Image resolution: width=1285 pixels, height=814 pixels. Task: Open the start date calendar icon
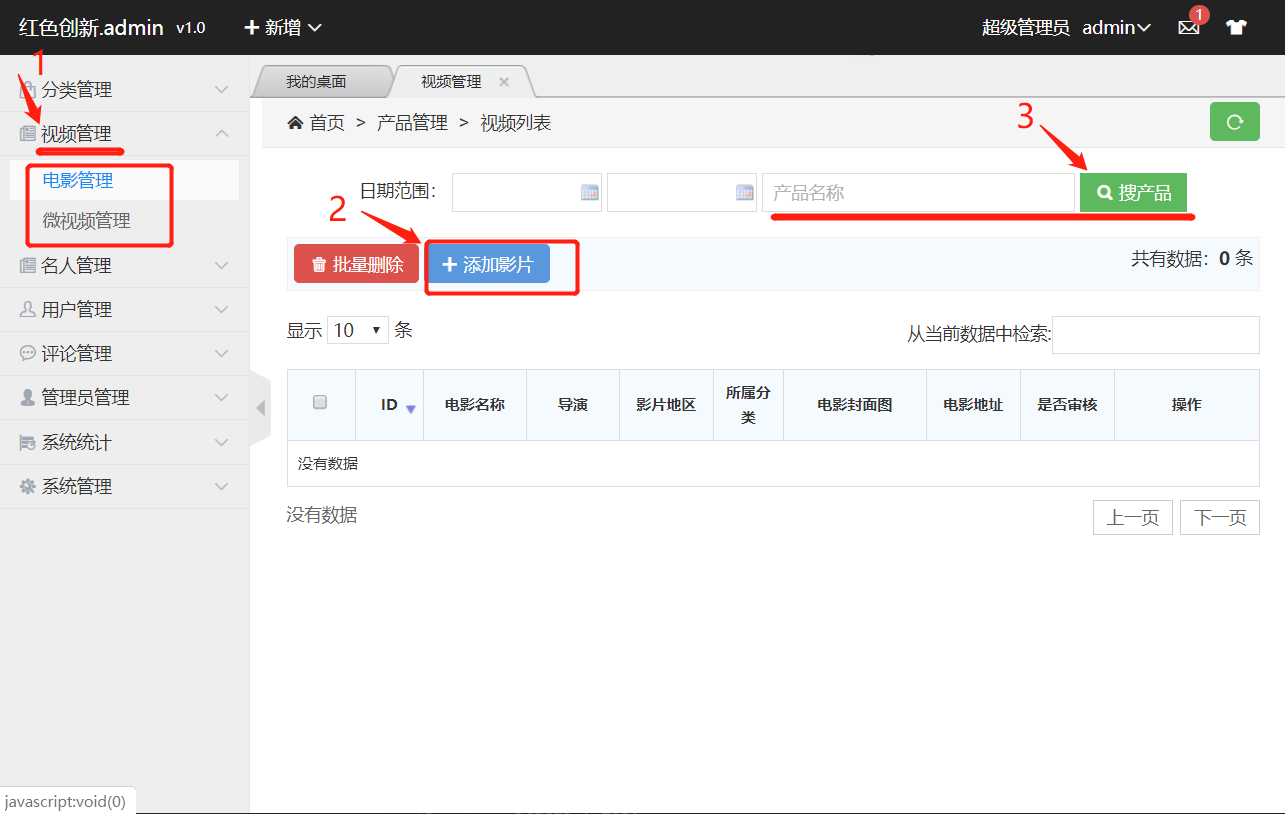(x=590, y=193)
